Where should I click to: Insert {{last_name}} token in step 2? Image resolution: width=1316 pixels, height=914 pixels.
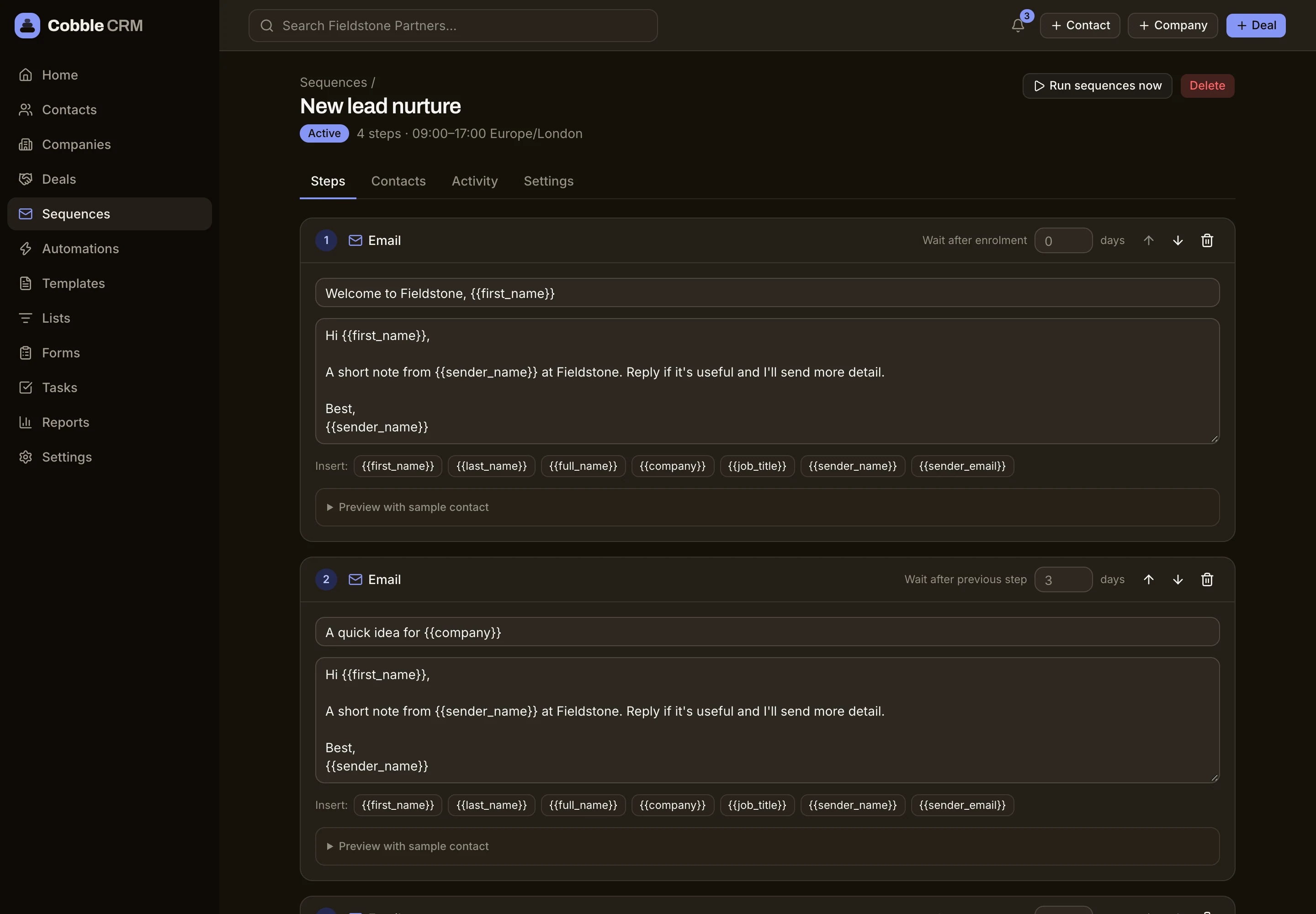point(491,805)
